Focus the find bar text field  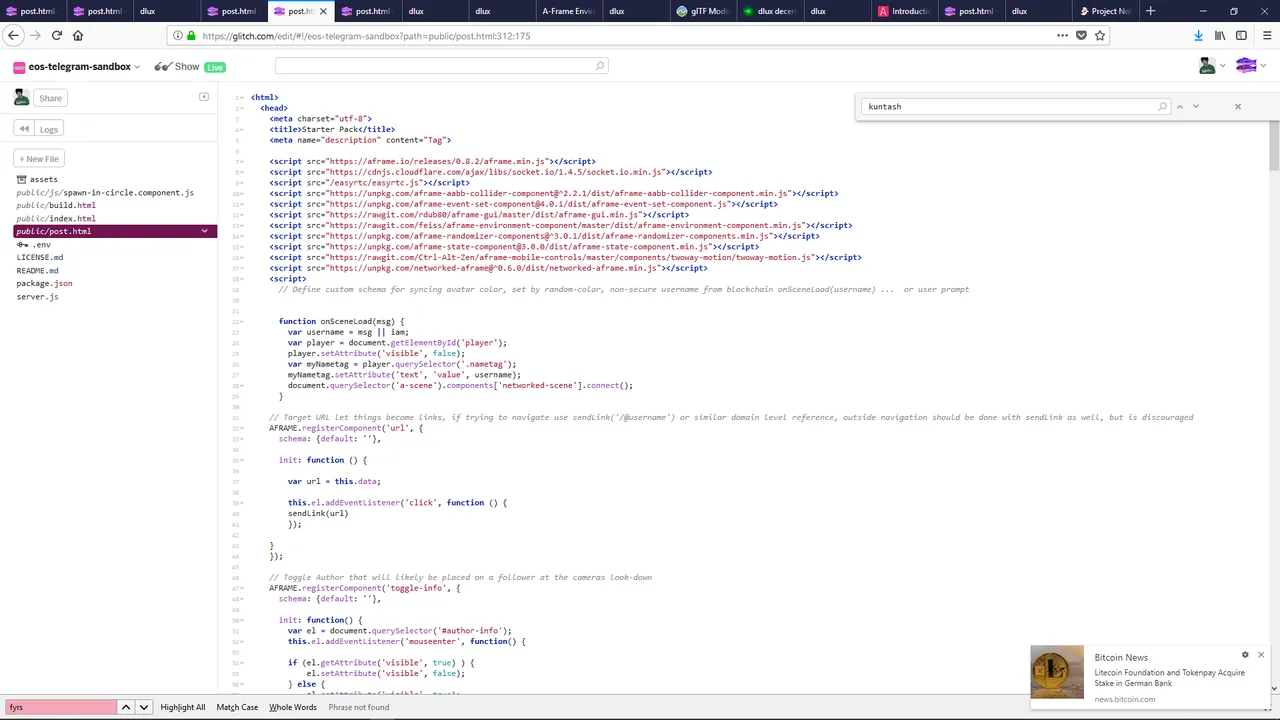coord(60,707)
